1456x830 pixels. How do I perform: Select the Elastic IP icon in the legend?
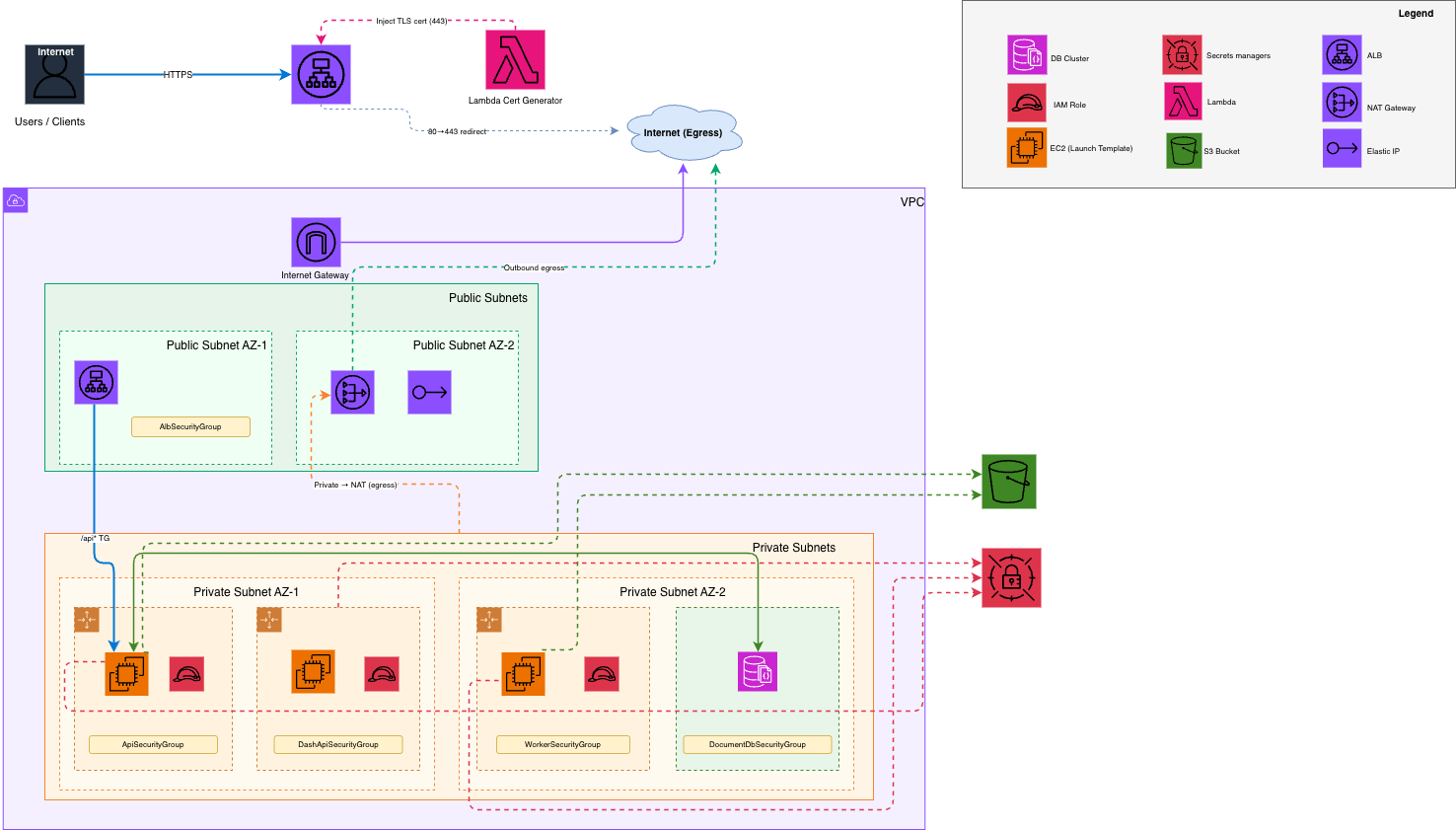[x=1342, y=148]
